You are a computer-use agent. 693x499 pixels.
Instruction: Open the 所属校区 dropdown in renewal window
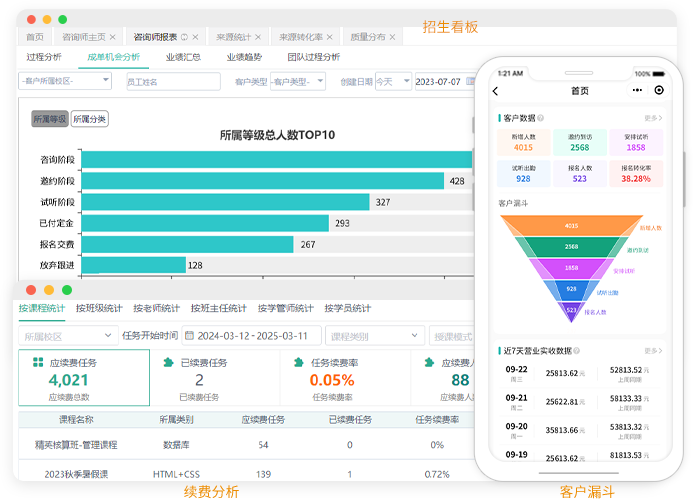click(x=68, y=336)
